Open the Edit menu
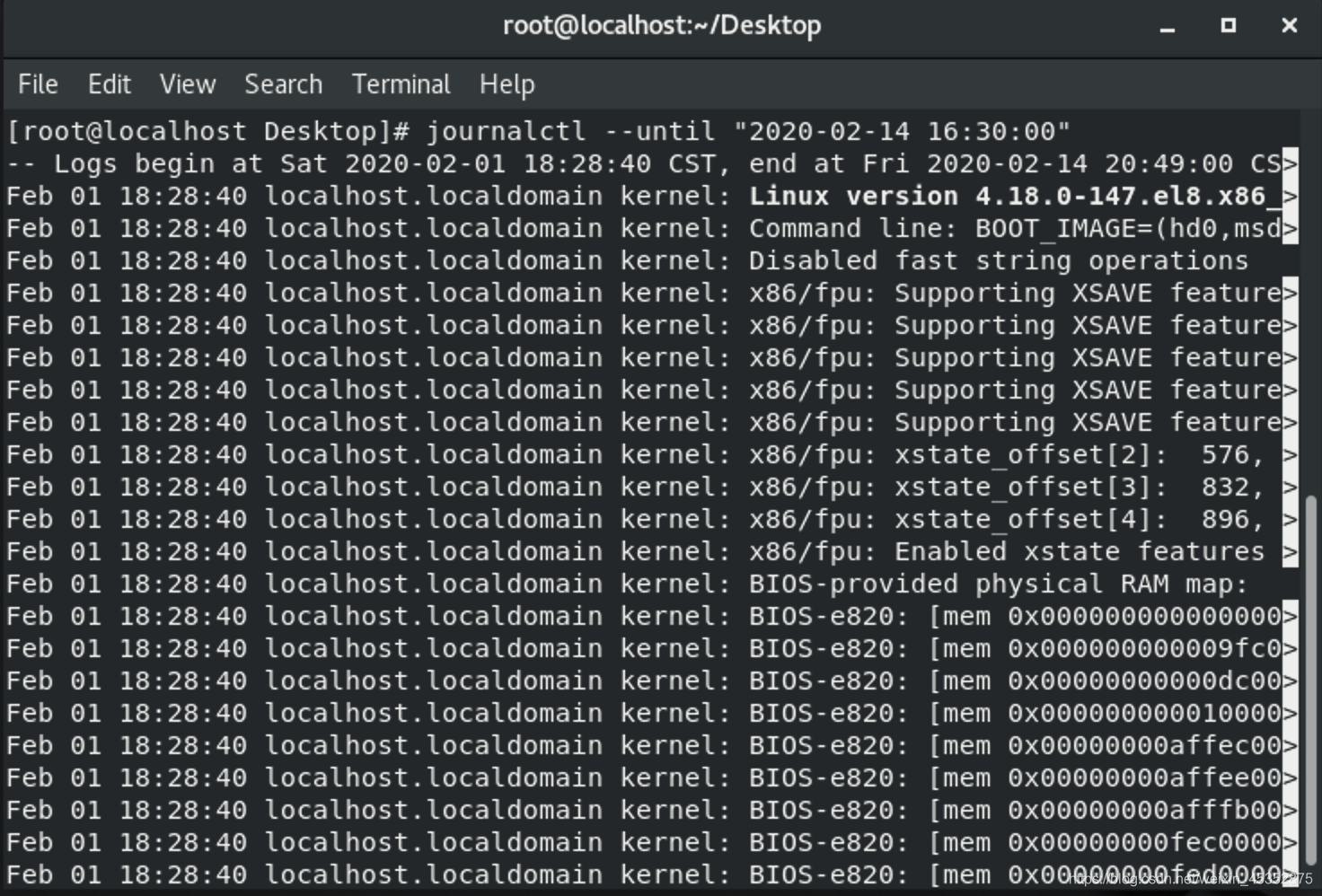The height and width of the screenshot is (896, 1322). (x=110, y=84)
